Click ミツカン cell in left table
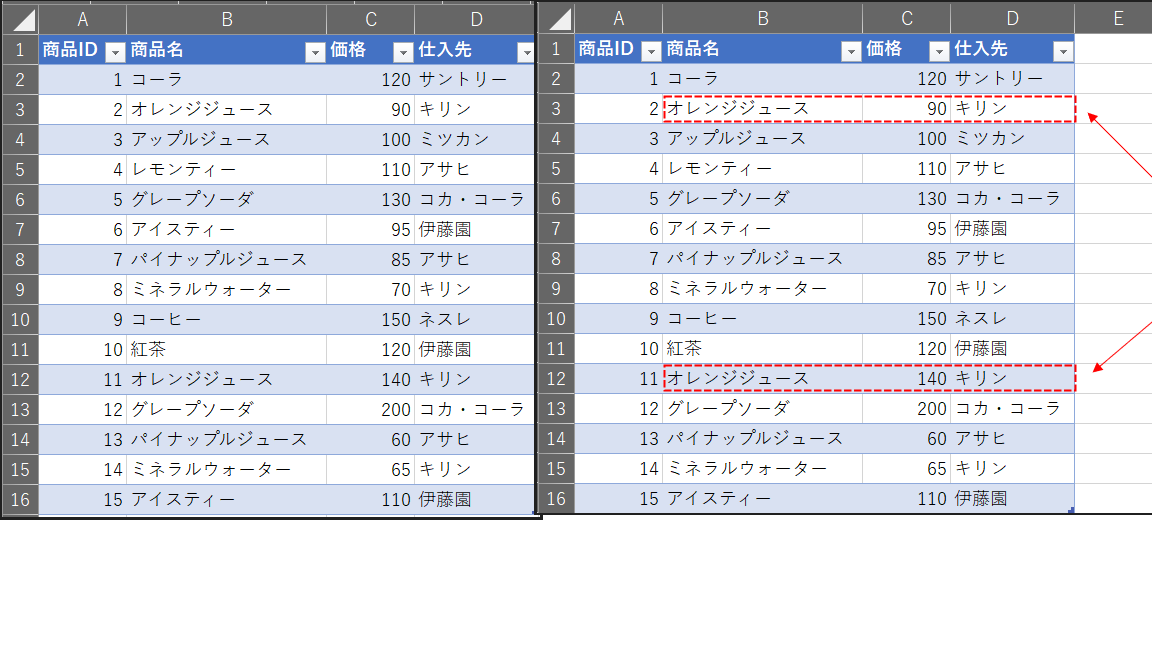This screenshot has height=648, width=1152. 475,140
